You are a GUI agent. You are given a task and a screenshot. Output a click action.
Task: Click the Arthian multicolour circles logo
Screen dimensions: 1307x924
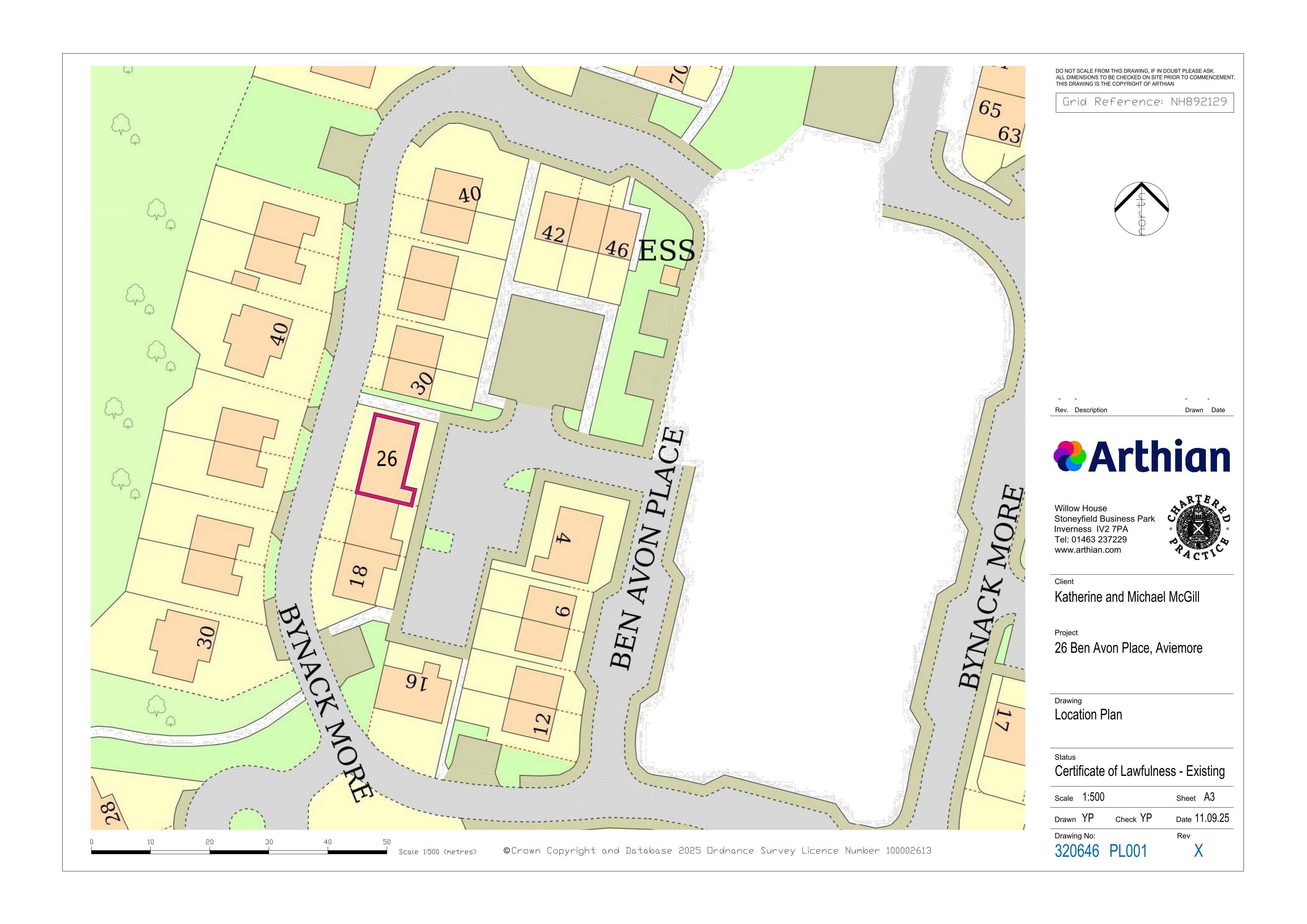click(x=1070, y=456)
